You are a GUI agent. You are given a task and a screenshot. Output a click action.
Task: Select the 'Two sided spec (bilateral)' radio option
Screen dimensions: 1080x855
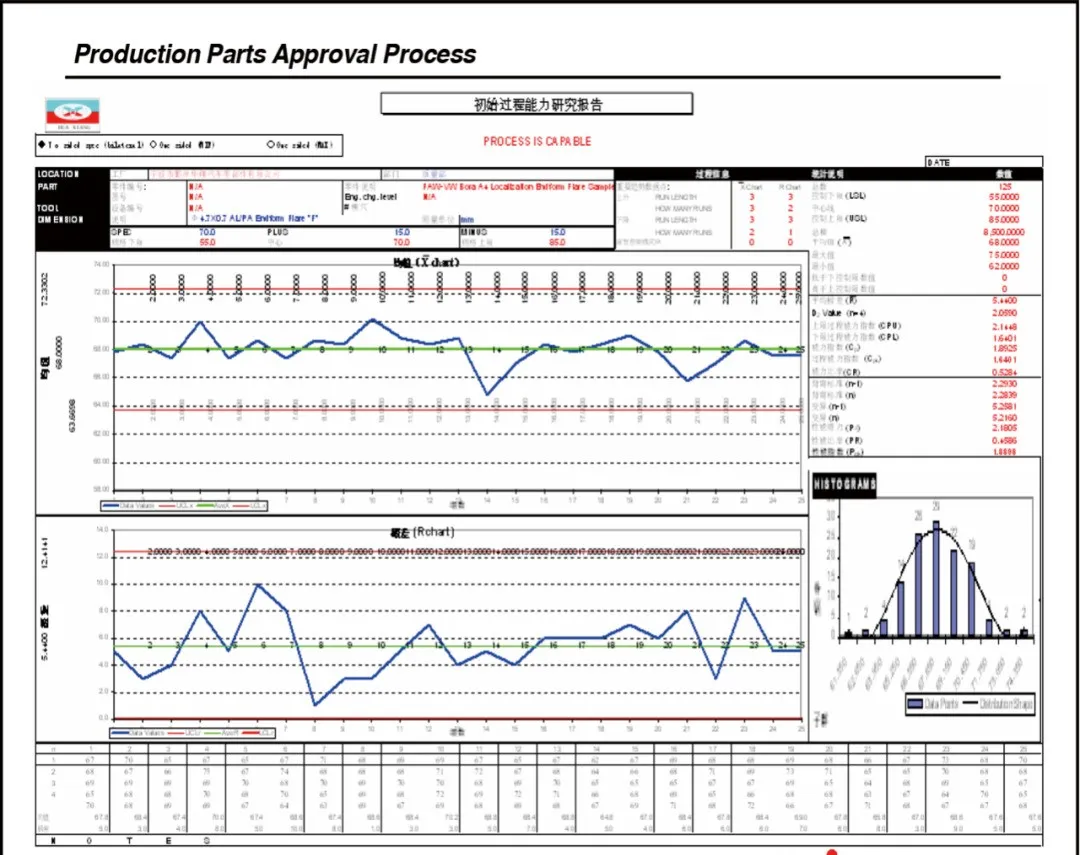point(40,146)
